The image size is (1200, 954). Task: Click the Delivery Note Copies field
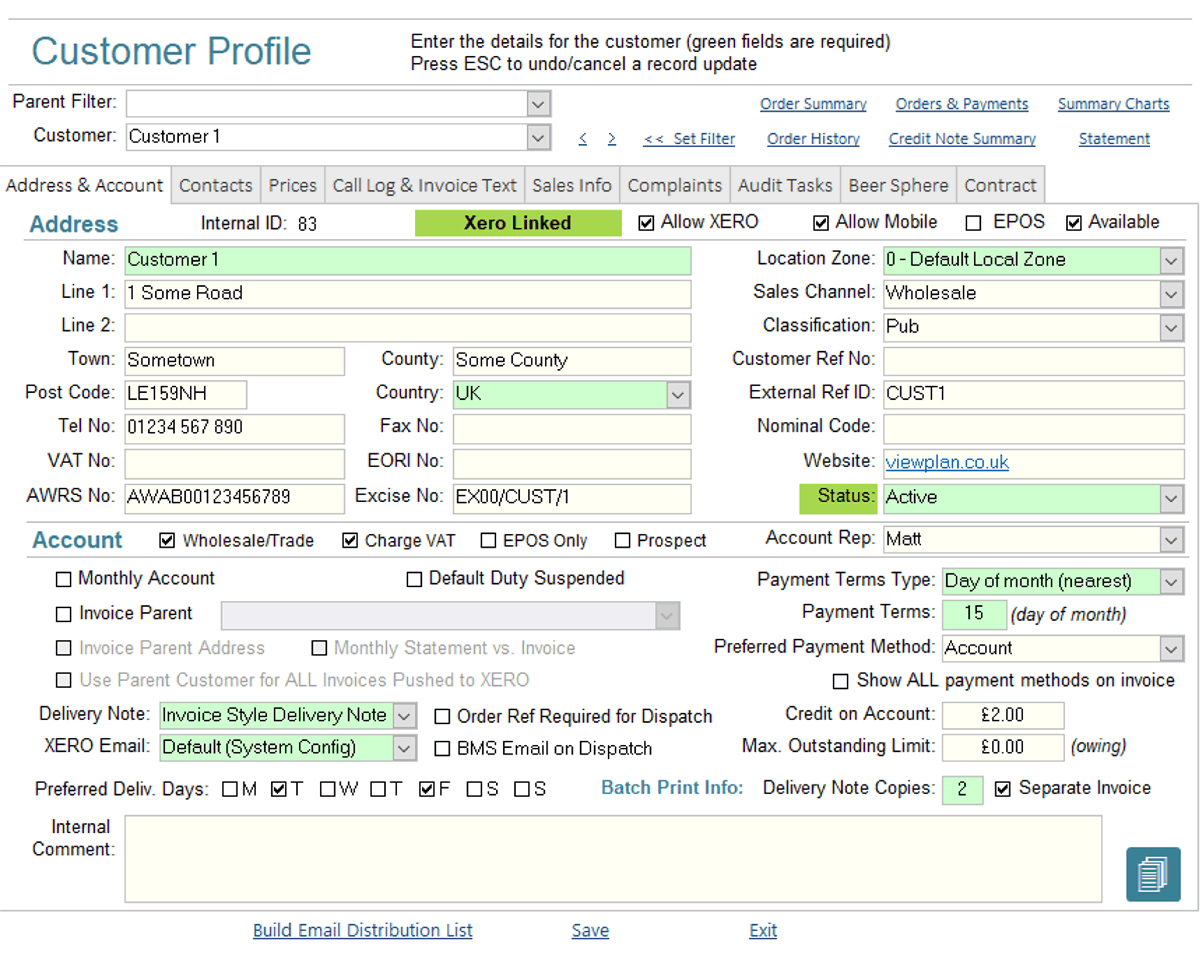pos(962,789)
